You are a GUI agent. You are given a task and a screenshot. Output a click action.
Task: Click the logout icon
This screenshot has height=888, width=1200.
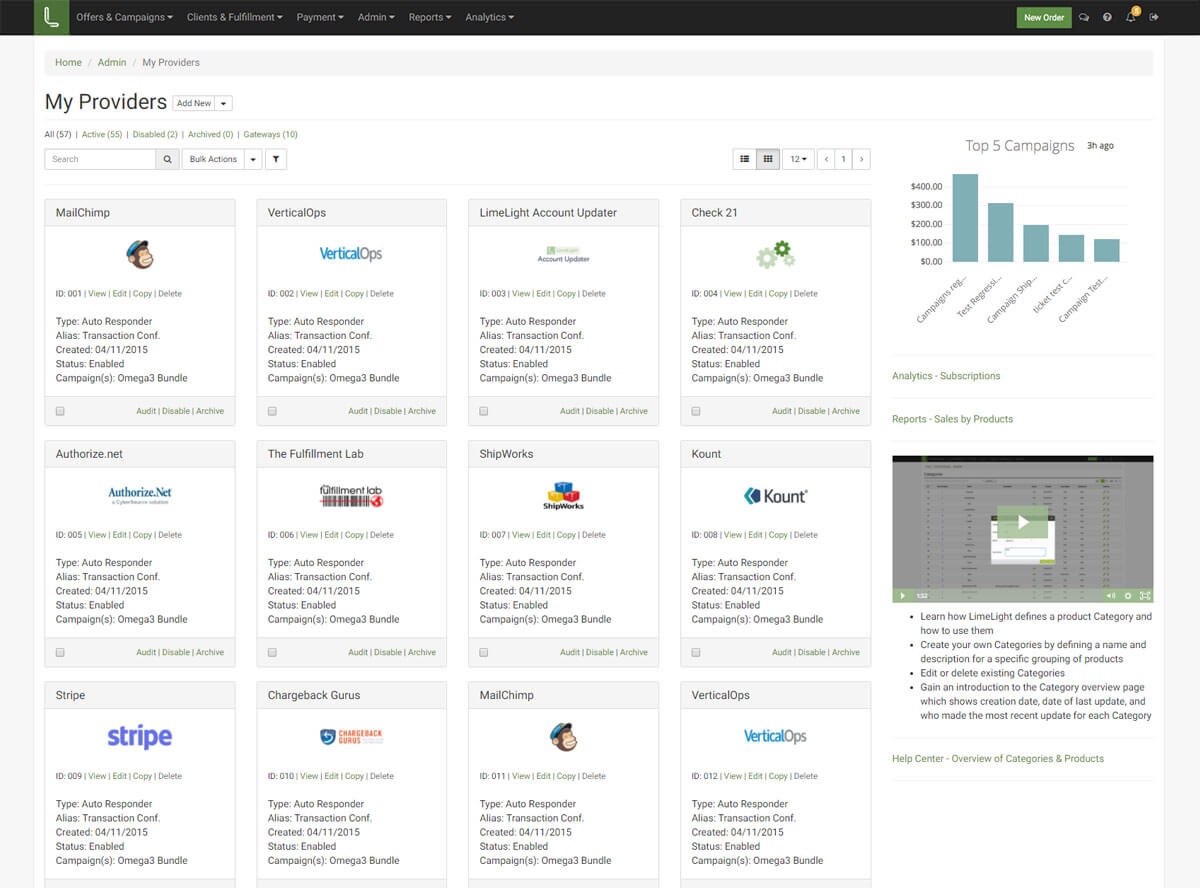pyautogui.click(x=1154, y=17)
